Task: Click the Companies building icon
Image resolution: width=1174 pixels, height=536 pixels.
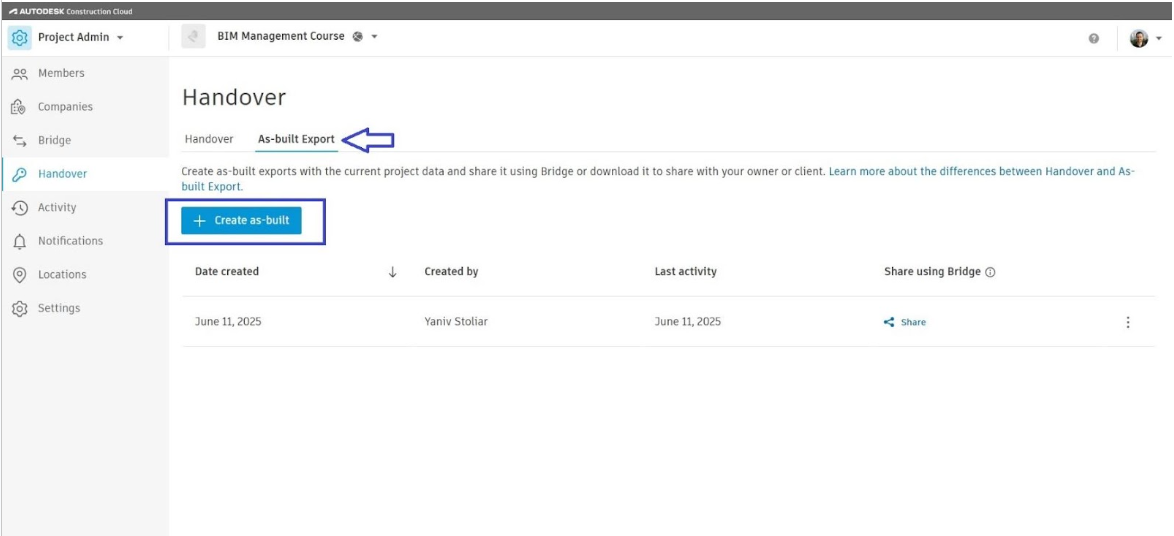Action: point(18,107)
